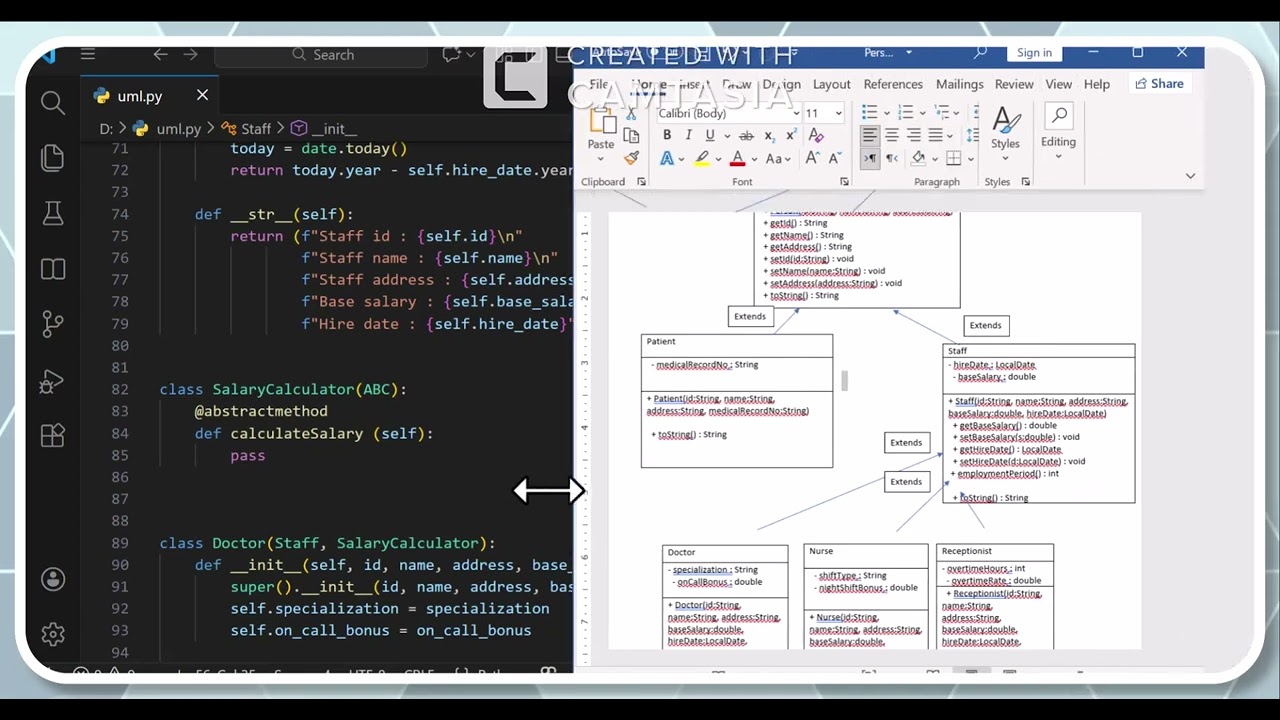Open Change Case Aa dropdown in Word

(x=778, y=158)
